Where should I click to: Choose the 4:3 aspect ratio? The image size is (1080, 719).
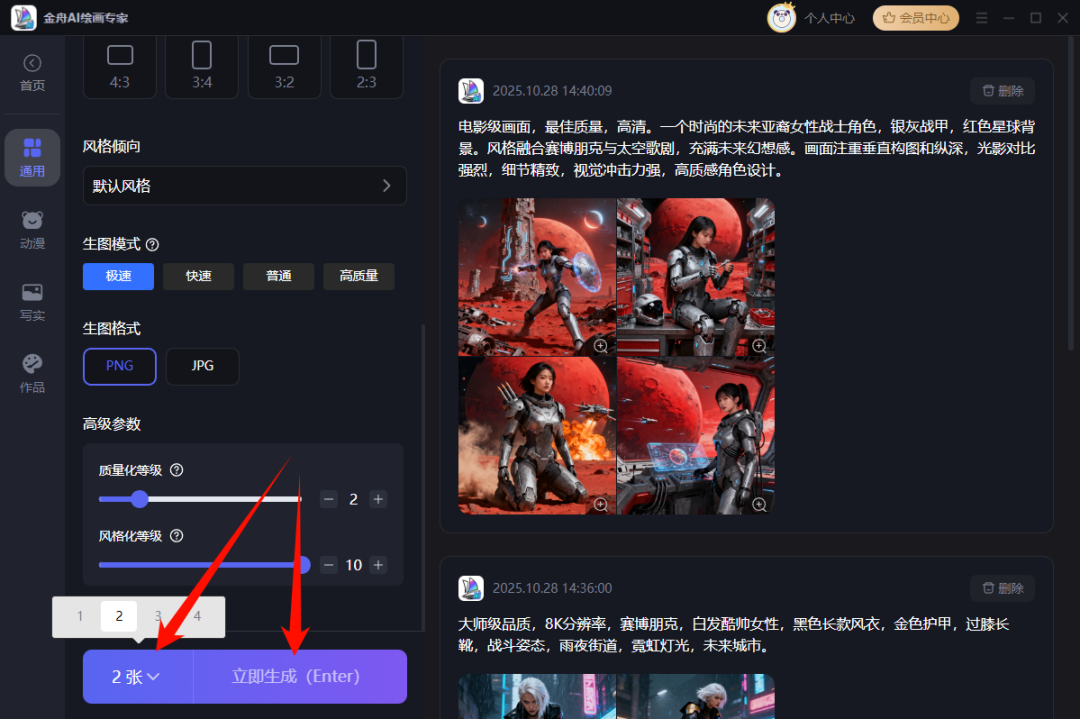(120, 67)
